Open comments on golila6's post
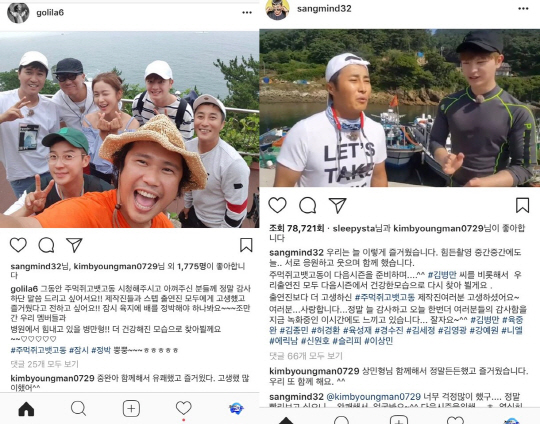Image resolution: width=540 pixels, height=424 pixels. point(46,245)
